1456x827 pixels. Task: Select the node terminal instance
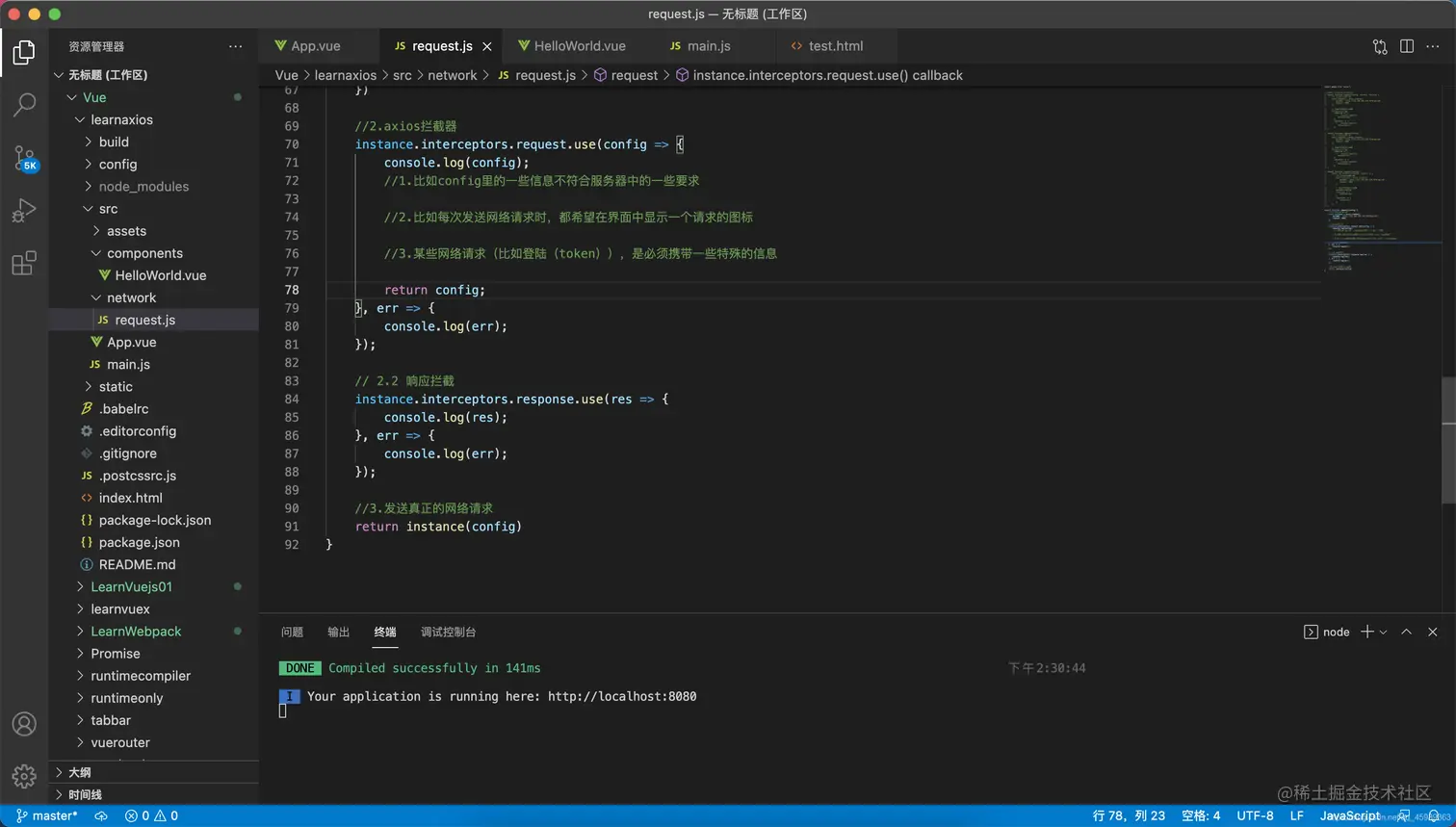coord(1327,632)
